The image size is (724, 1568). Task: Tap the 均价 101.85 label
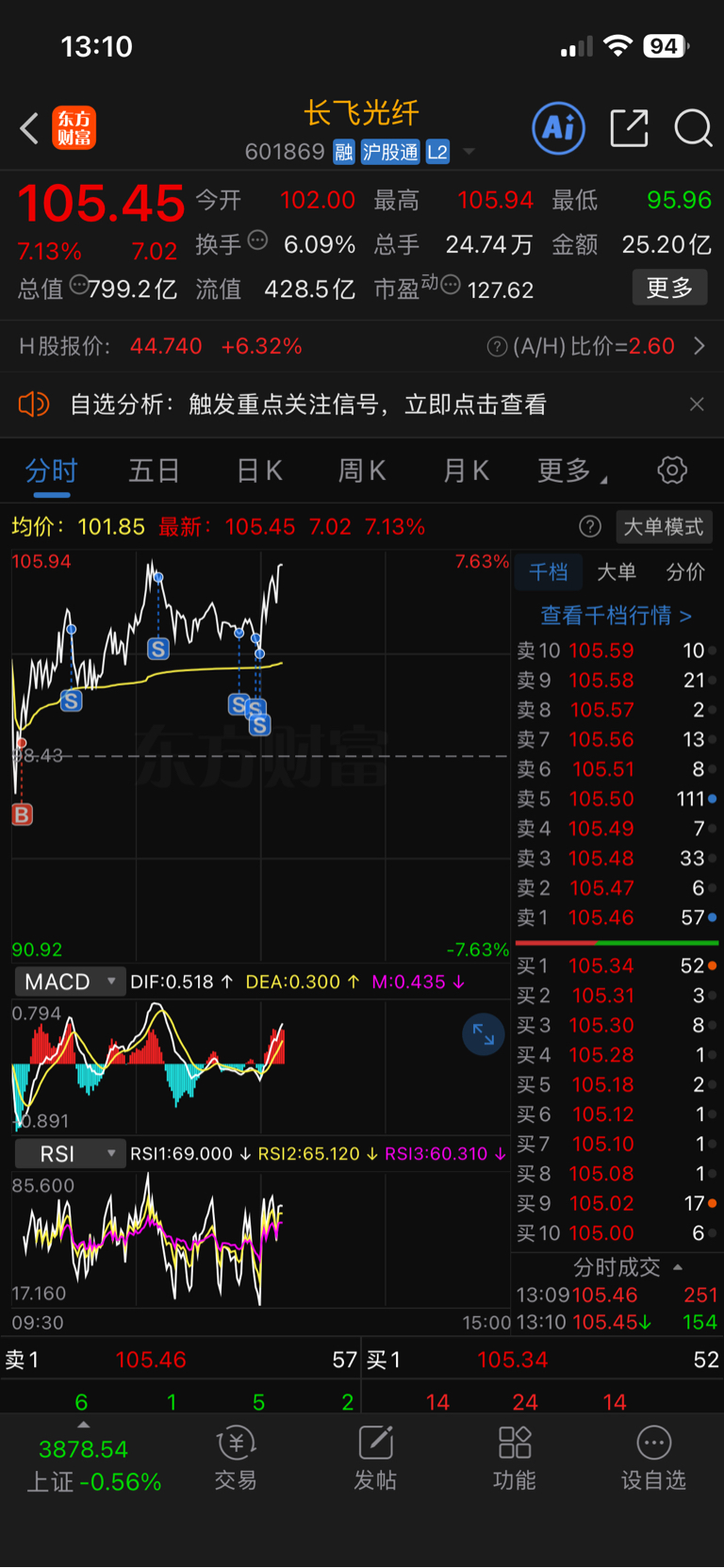(x=78, y=526)
